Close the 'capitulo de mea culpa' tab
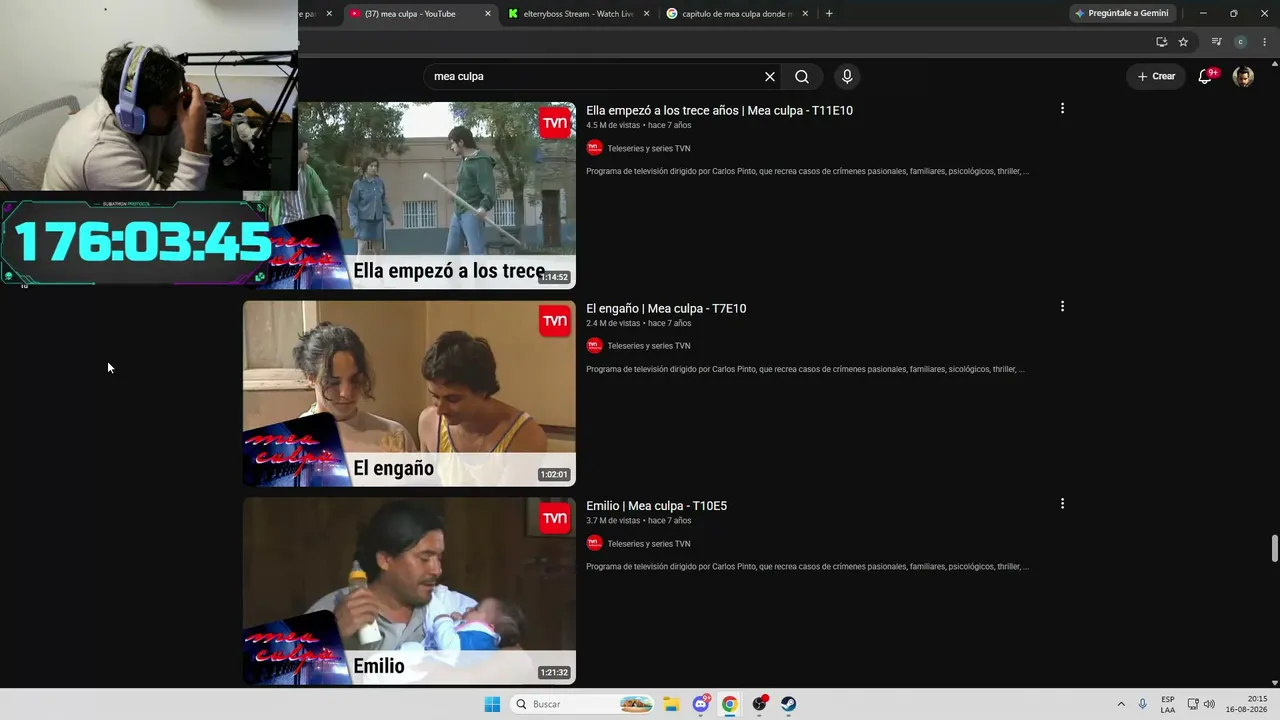The image size is (1280, 720). click(x=806, y=14)
